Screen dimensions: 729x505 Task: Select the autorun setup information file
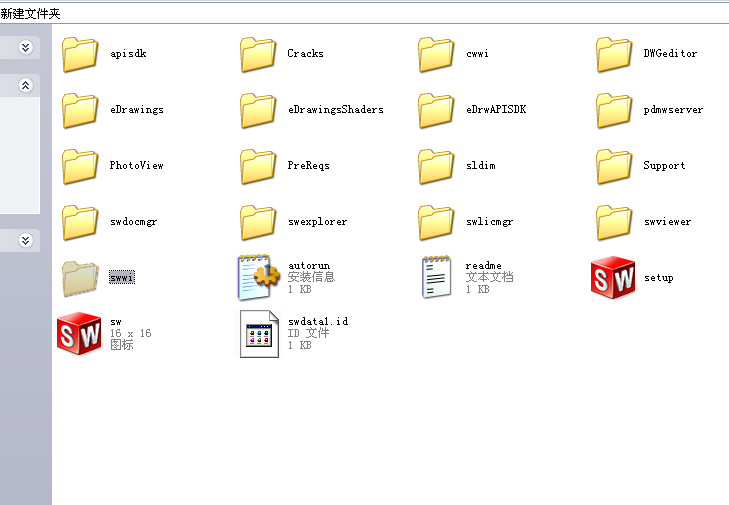[x=259, y=277]
